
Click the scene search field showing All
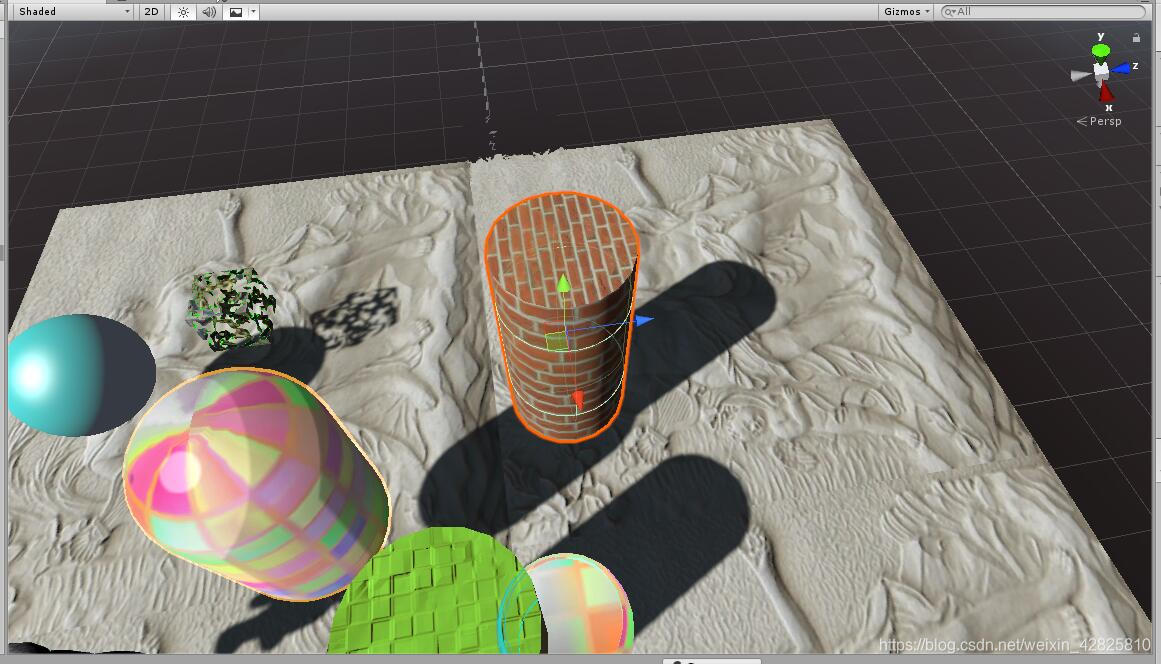tap(1043, 12)
